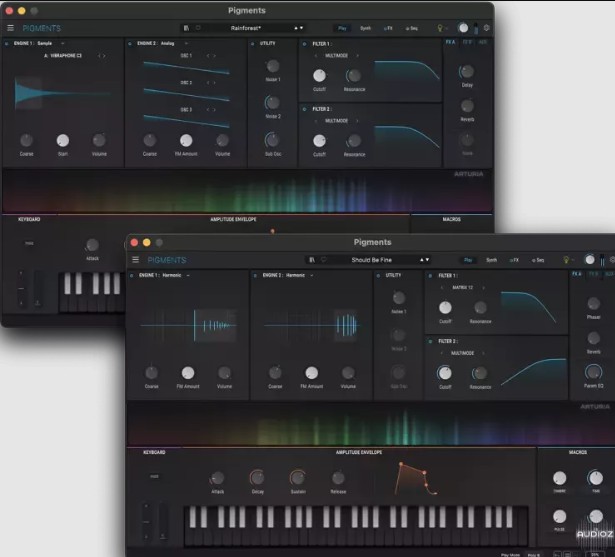Select FX A tab in Should Be Fine window
Viewport: 615px width, 557px height.
[x=577, y=274]
